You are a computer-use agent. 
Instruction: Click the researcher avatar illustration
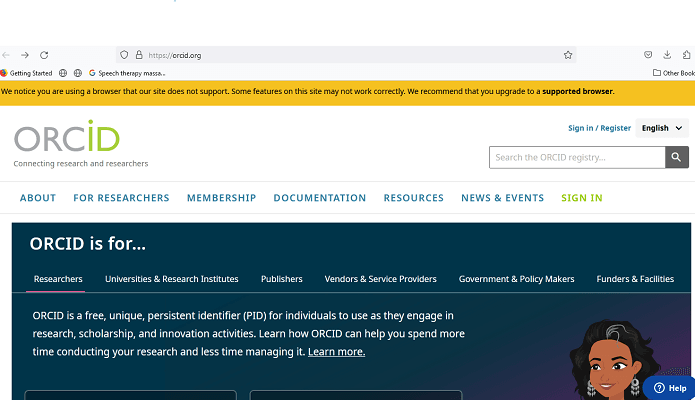613,359
